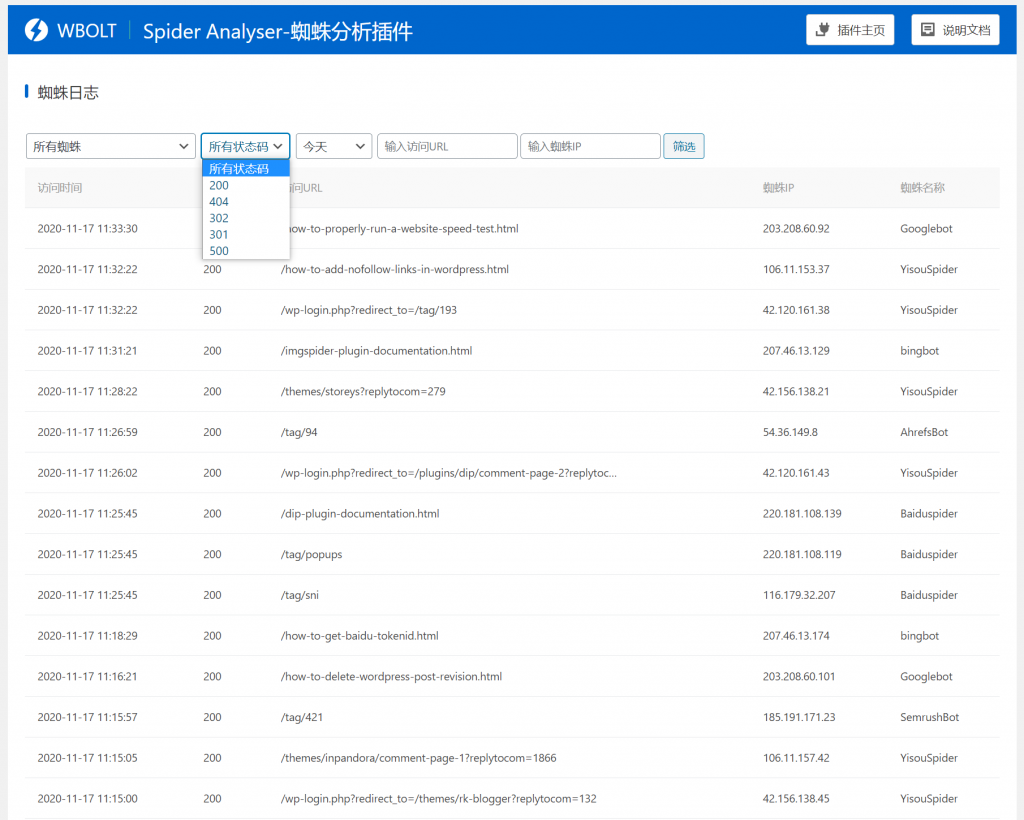Select 200 in the status code list
Screen dimensions: 1024x820
219,185
